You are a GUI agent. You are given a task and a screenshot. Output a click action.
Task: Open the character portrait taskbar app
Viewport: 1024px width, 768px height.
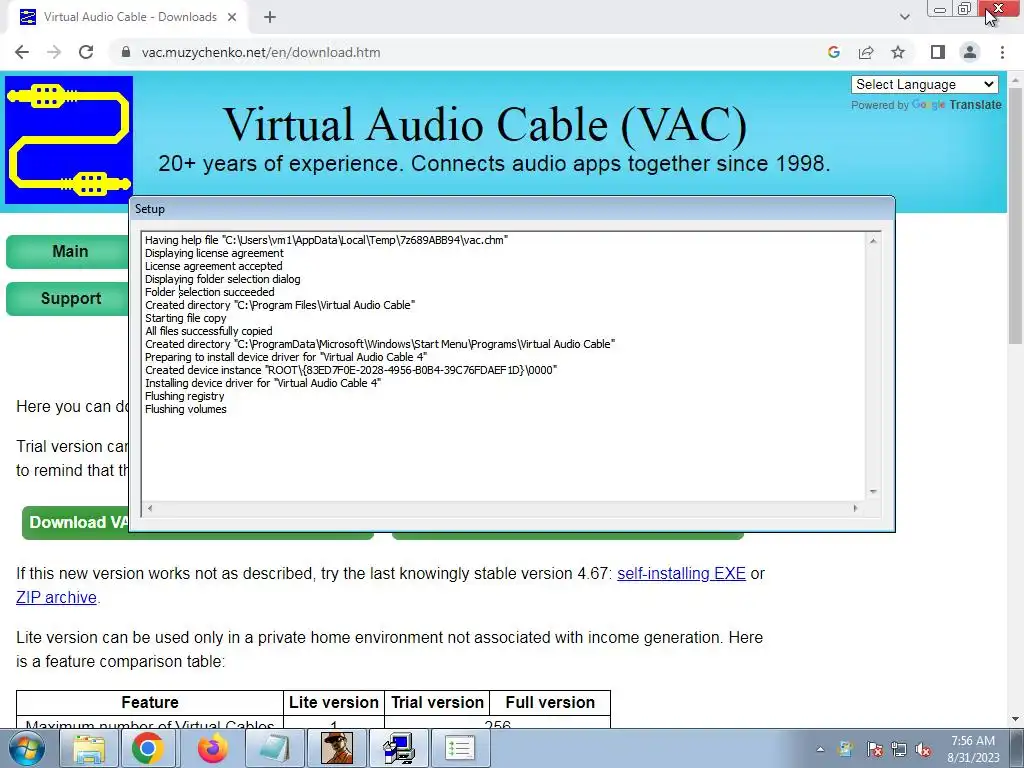point(337,748)
